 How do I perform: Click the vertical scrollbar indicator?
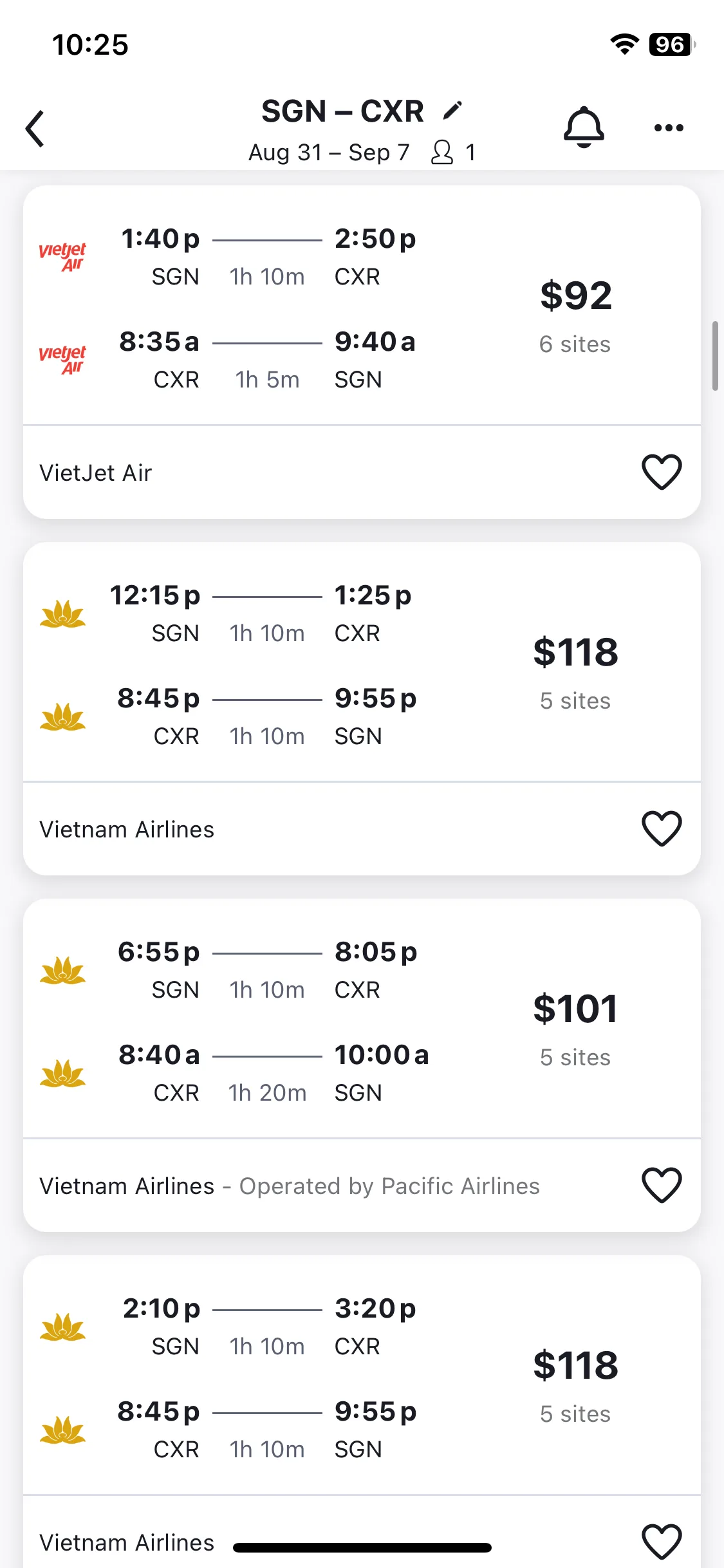[715, 356]
